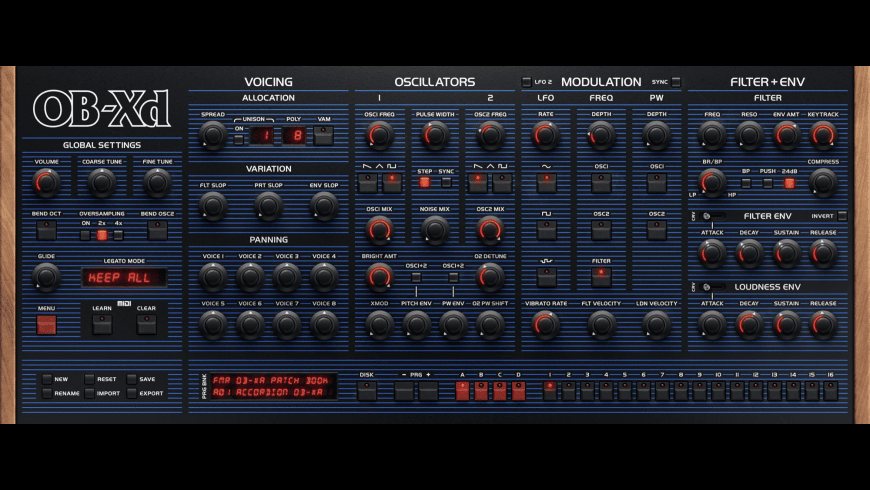Click the VOICE 1 panning knob

[x=213, y=276]
